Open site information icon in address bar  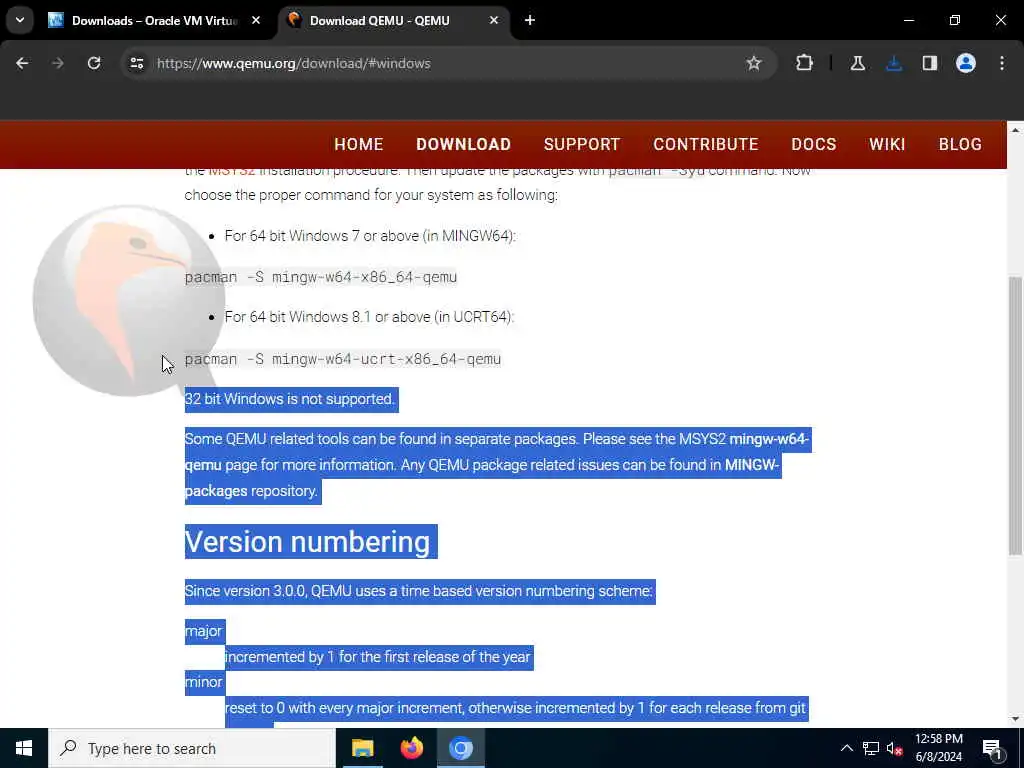(x=136, y=63)
